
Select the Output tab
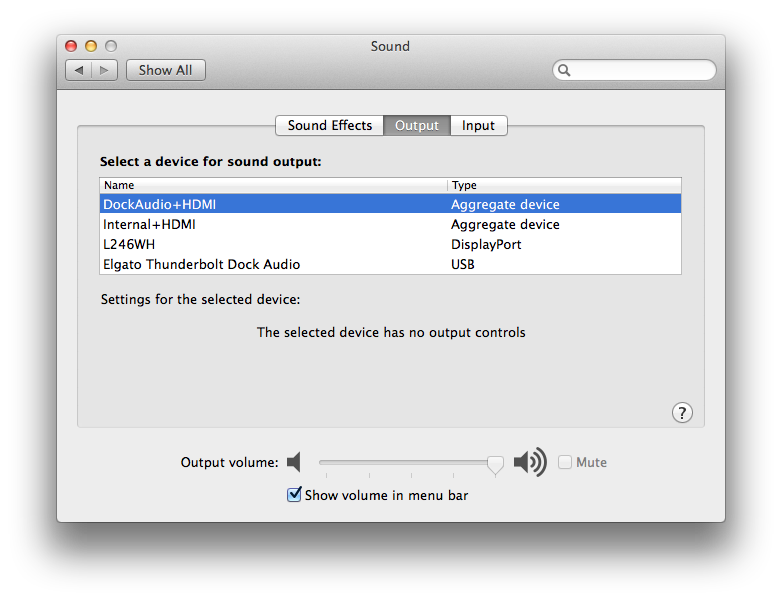(417, 125)
